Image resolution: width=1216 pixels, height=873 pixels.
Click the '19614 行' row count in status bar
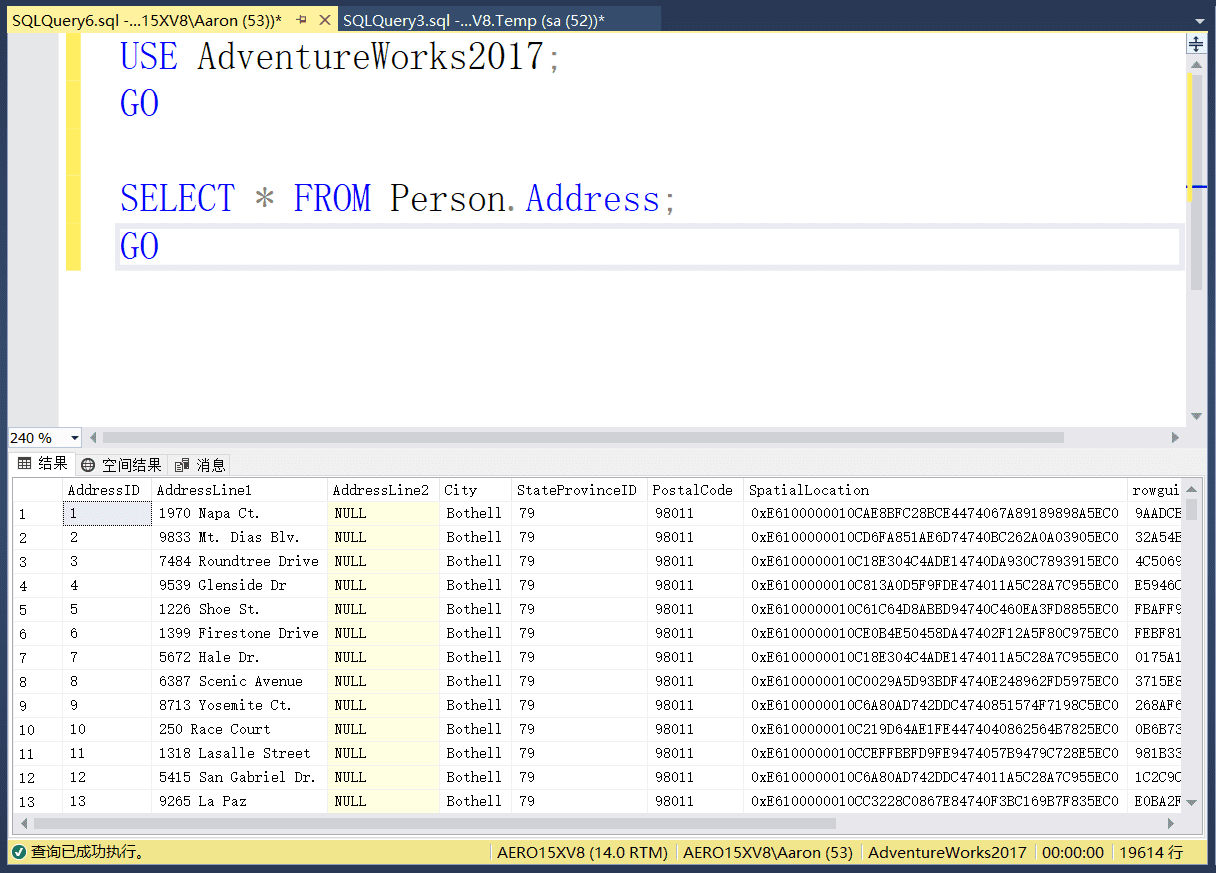[1151, 852]
